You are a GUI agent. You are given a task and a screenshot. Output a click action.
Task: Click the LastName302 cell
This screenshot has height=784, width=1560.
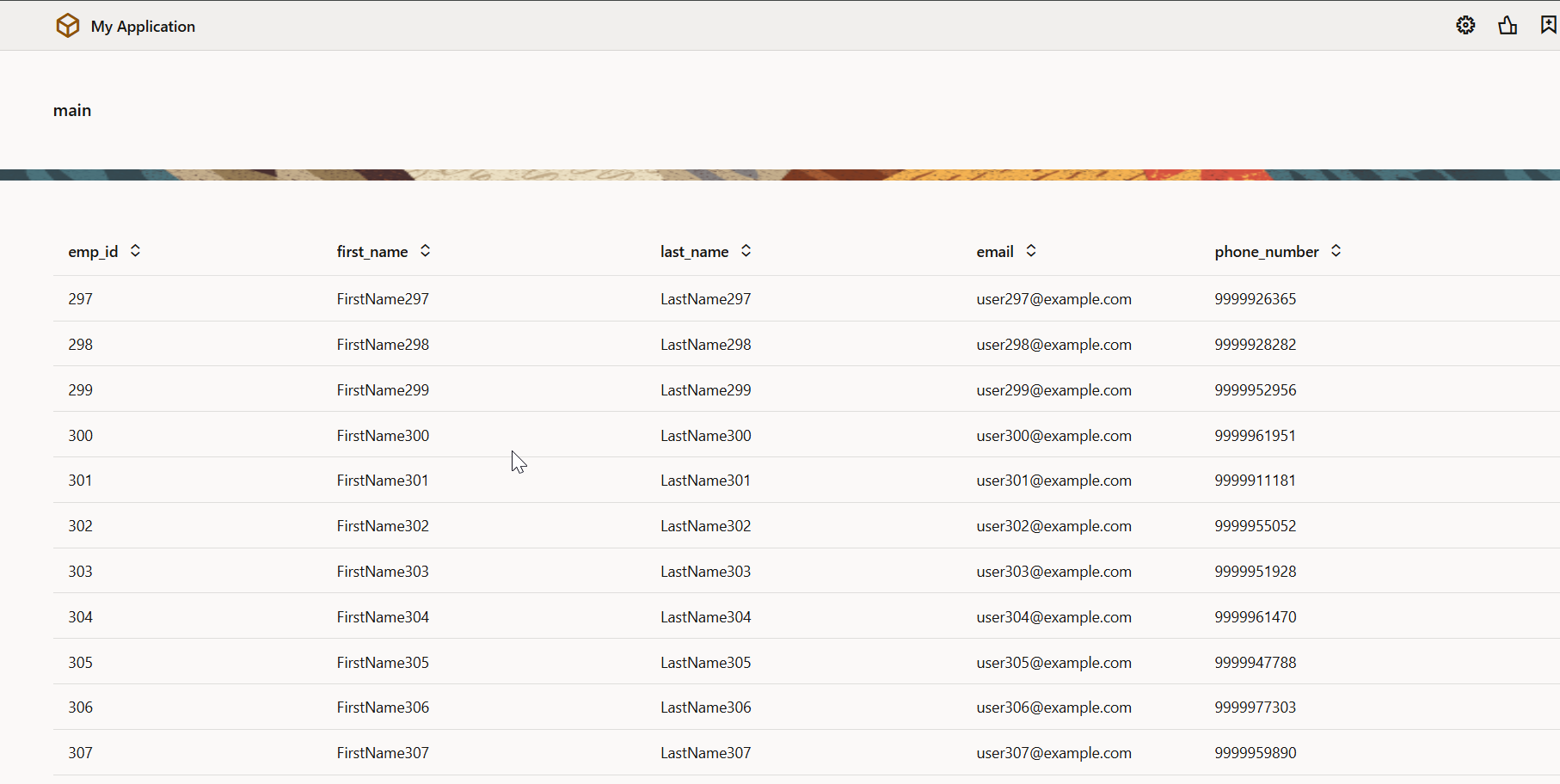pos(705,526)
